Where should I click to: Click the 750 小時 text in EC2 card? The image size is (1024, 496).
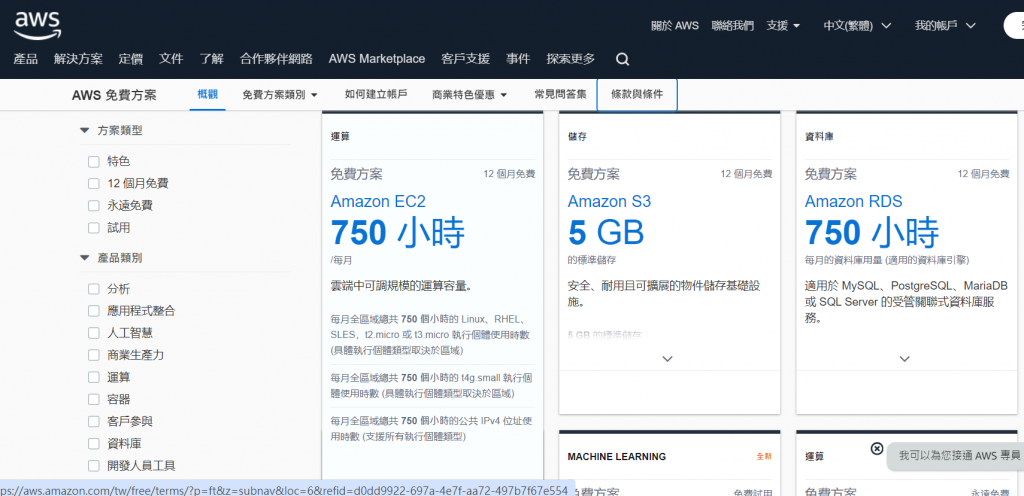[x=398, y=232]
